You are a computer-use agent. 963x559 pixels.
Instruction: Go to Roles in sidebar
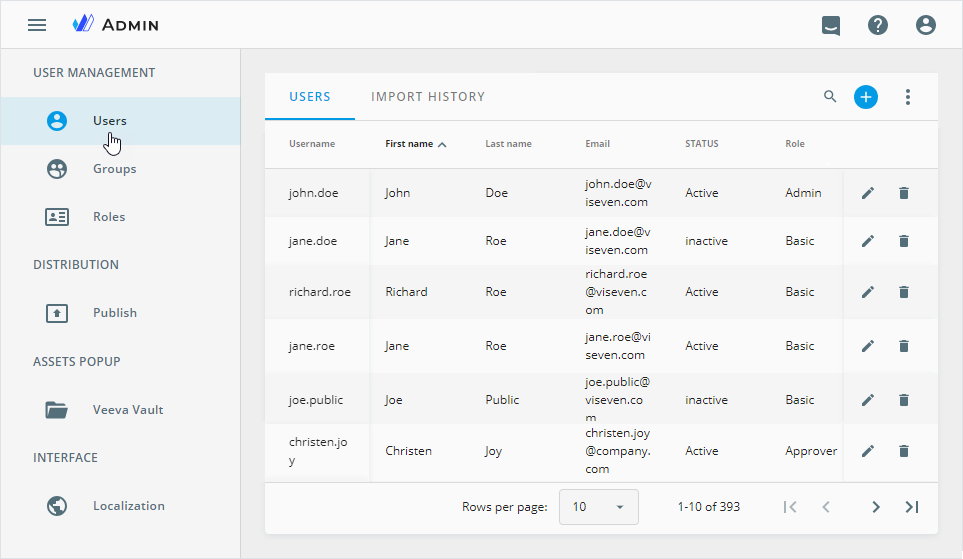pyautogui.click(x=109, y=217)
